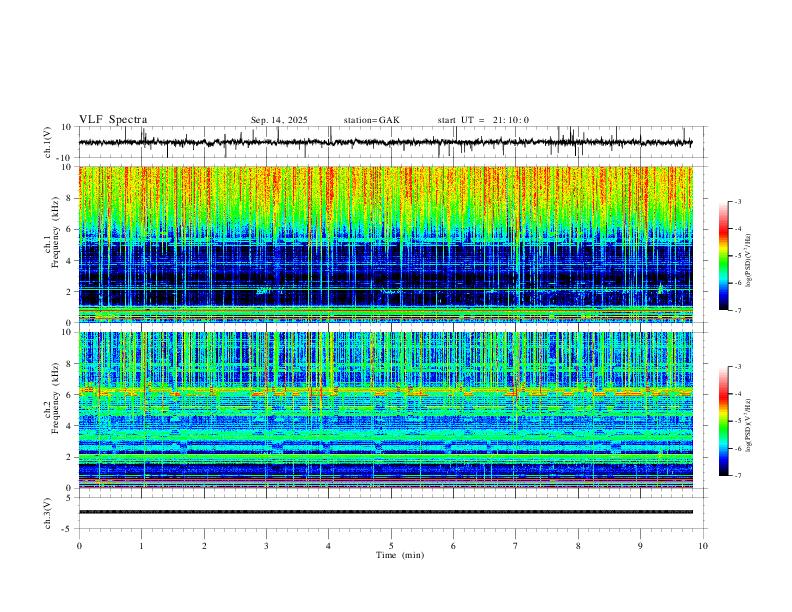Click the date text "Sep. 14, 2025"
792x612 pixels.
pos(279,120)
